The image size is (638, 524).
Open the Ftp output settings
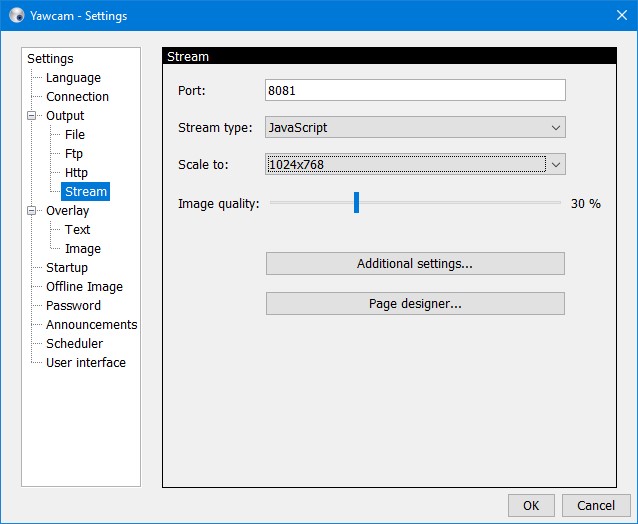pos(74,153)
